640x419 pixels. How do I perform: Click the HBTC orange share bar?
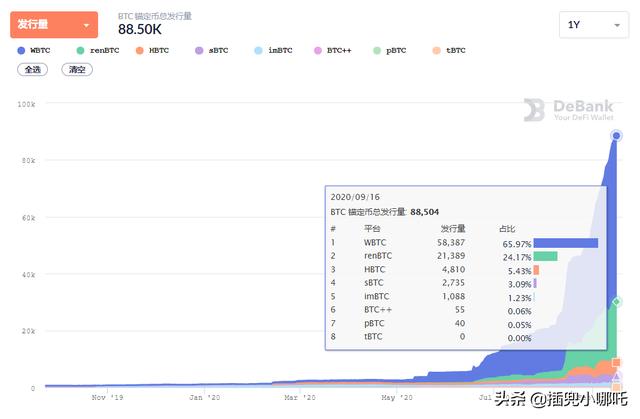coord(536,270)
